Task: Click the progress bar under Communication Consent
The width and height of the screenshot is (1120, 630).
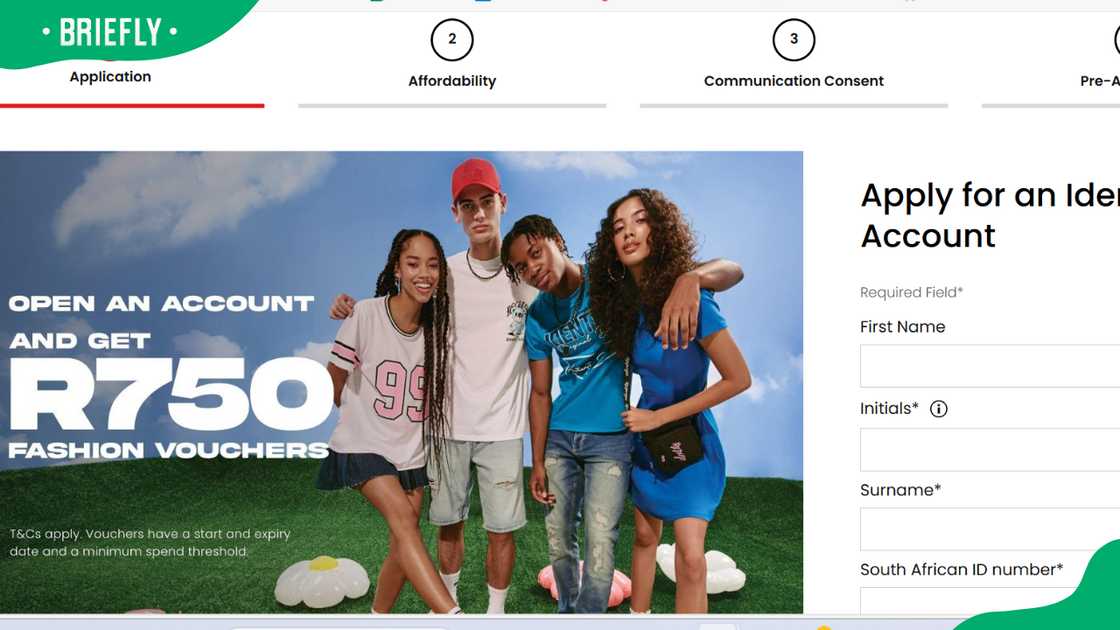Action: (x=794, y=106)
